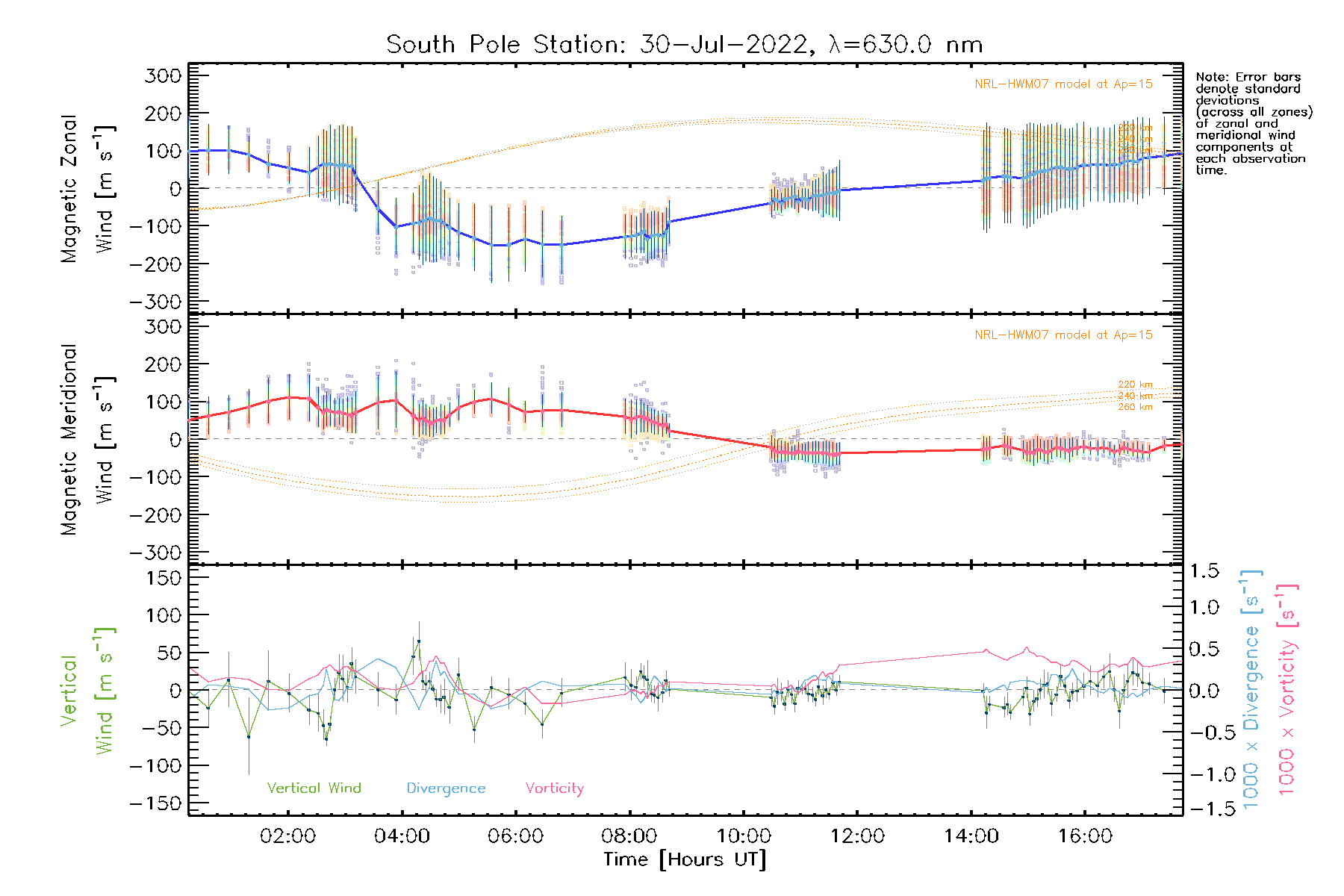Click the 02:00 time tick label

pyautogui.click(x=287, y=836)
